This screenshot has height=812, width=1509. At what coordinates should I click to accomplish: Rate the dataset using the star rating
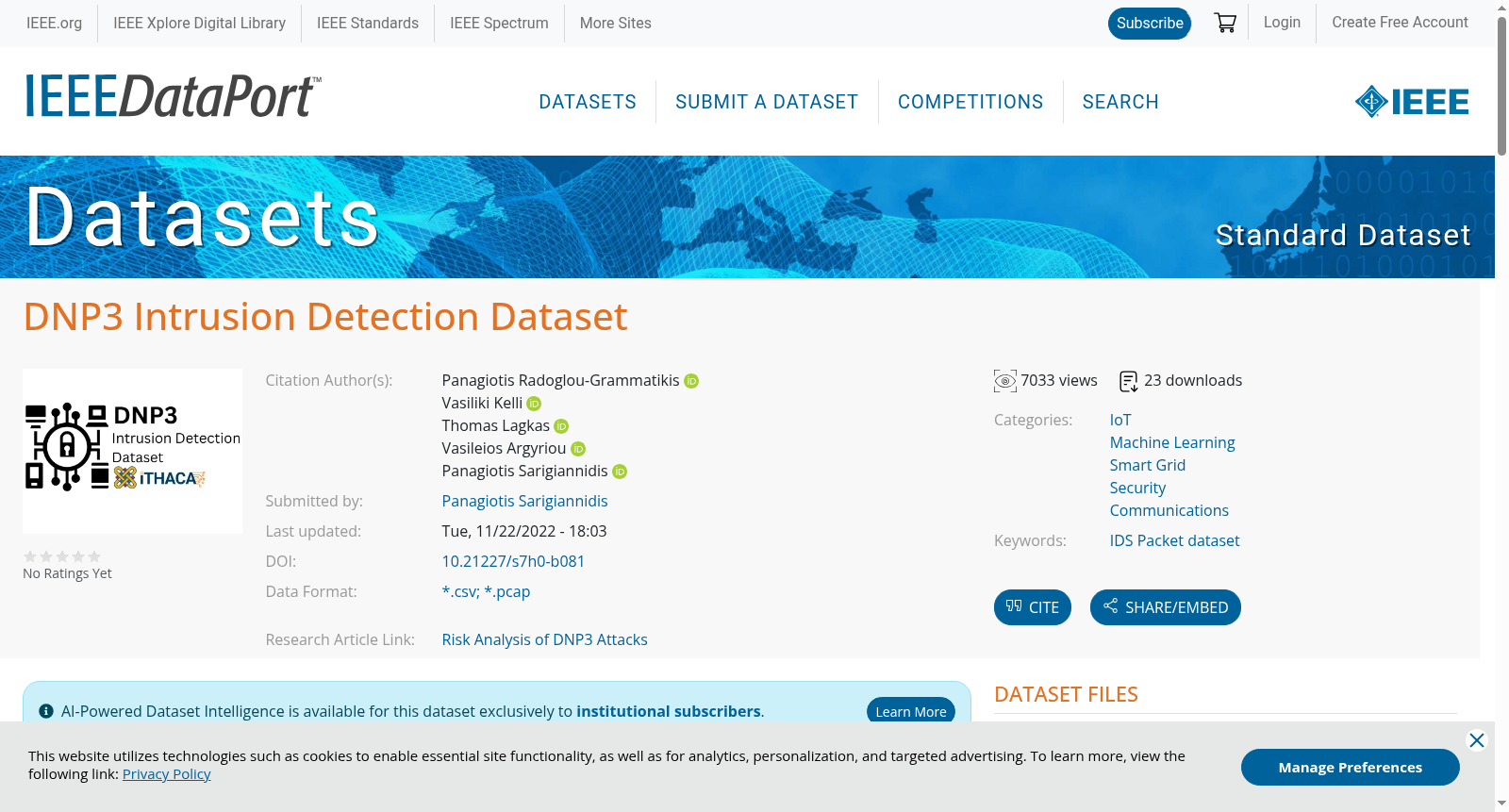62,556
